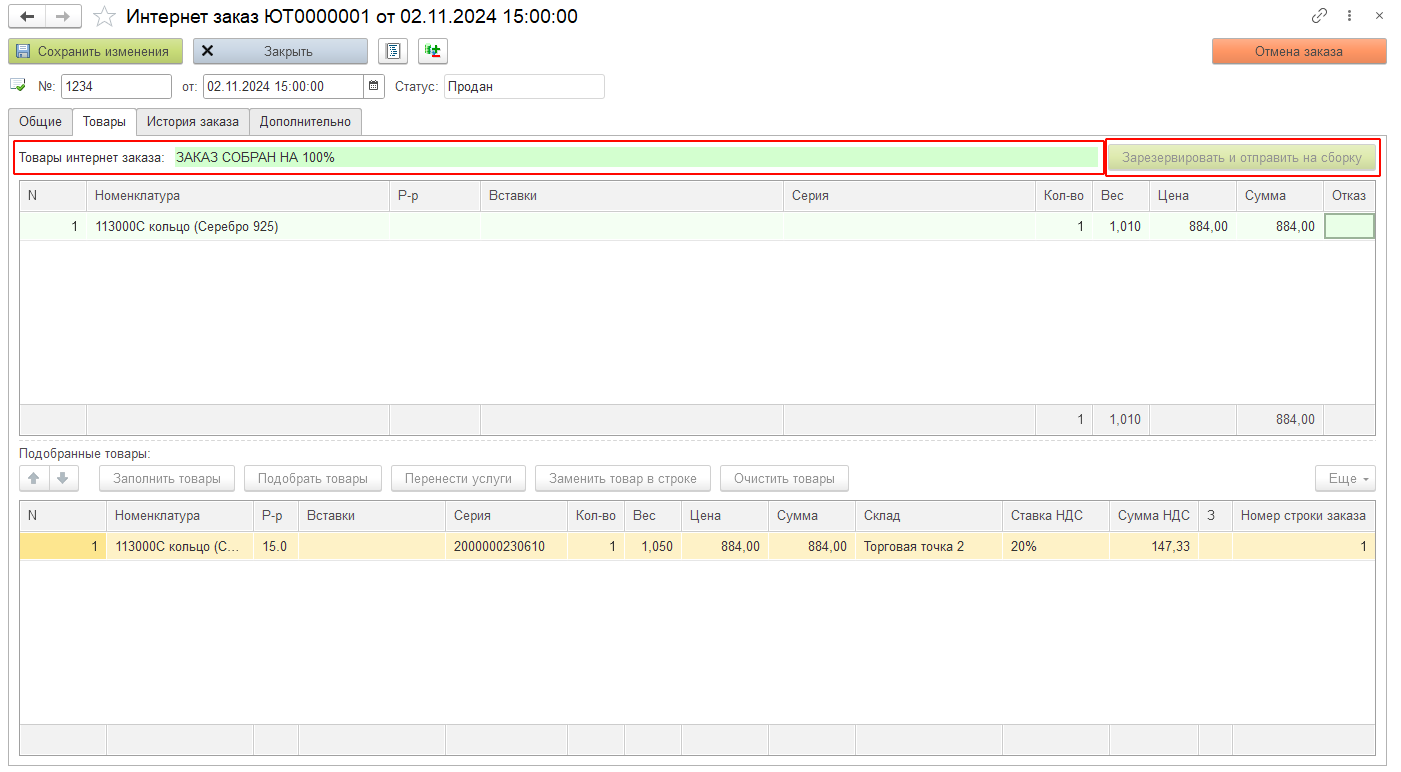The width and height of the screenshot is (1401, 772).
Task: Click Заменить товар в строке button
Action: pos(623,478)
